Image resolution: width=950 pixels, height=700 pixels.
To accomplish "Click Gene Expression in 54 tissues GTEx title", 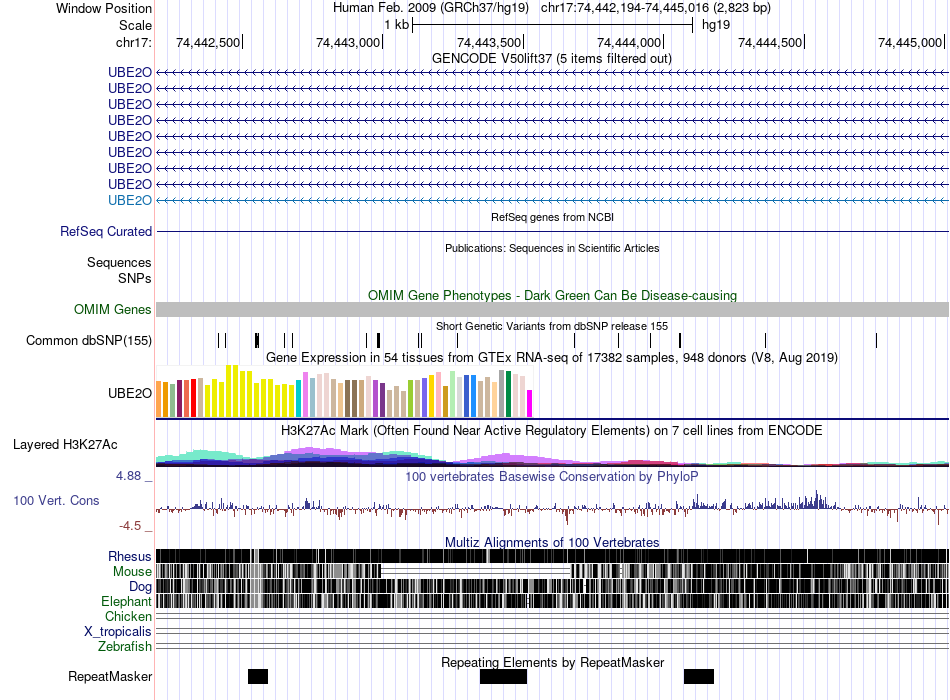I will point(552,358).
